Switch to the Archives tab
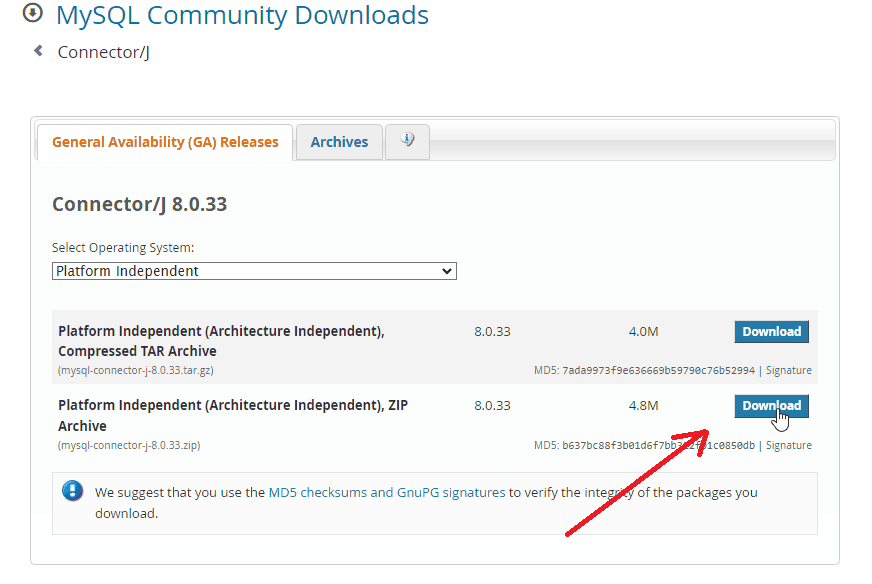The image size is (872, 584). (339, 142)
